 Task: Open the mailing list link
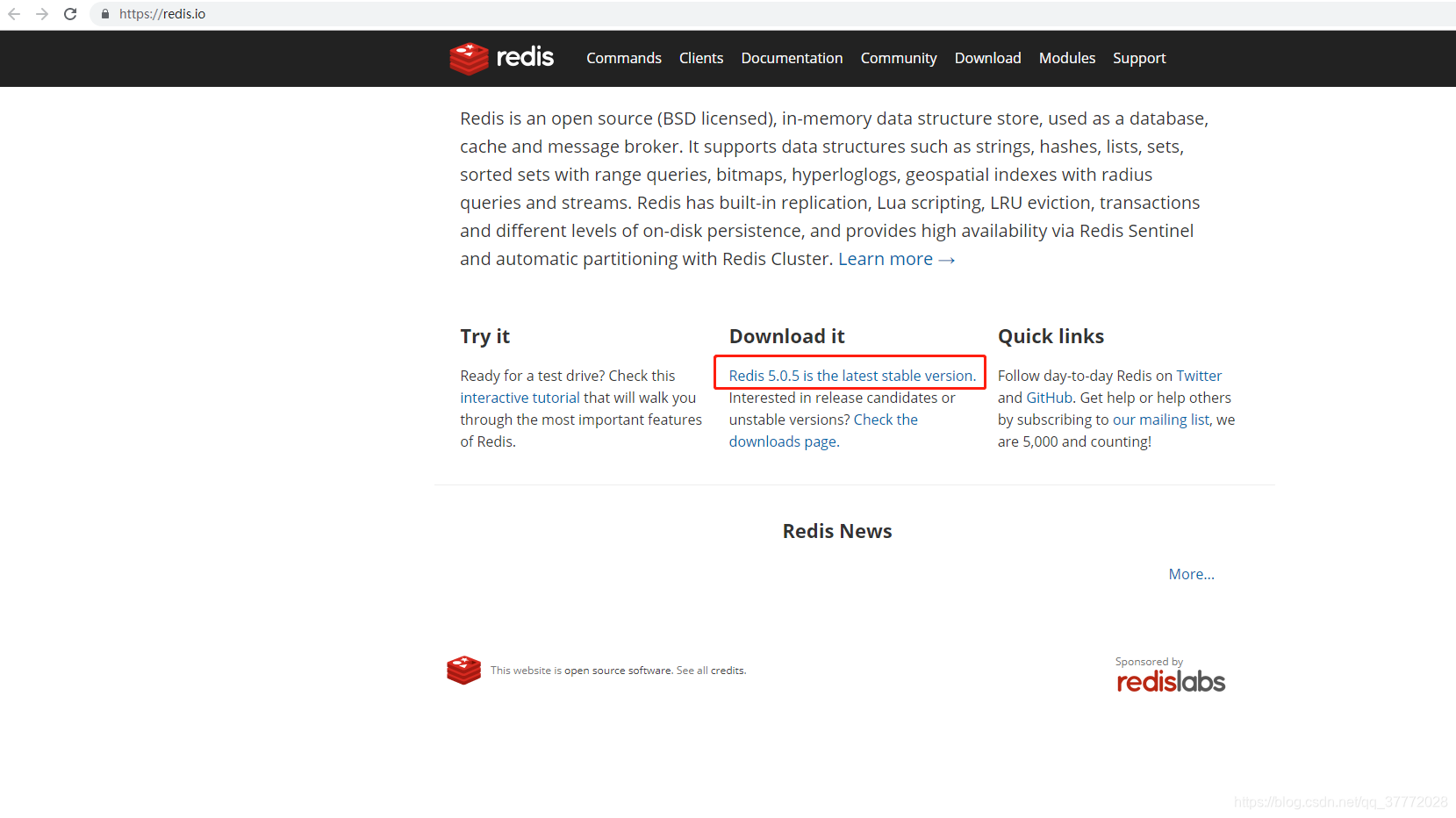tap(1161, 420)
